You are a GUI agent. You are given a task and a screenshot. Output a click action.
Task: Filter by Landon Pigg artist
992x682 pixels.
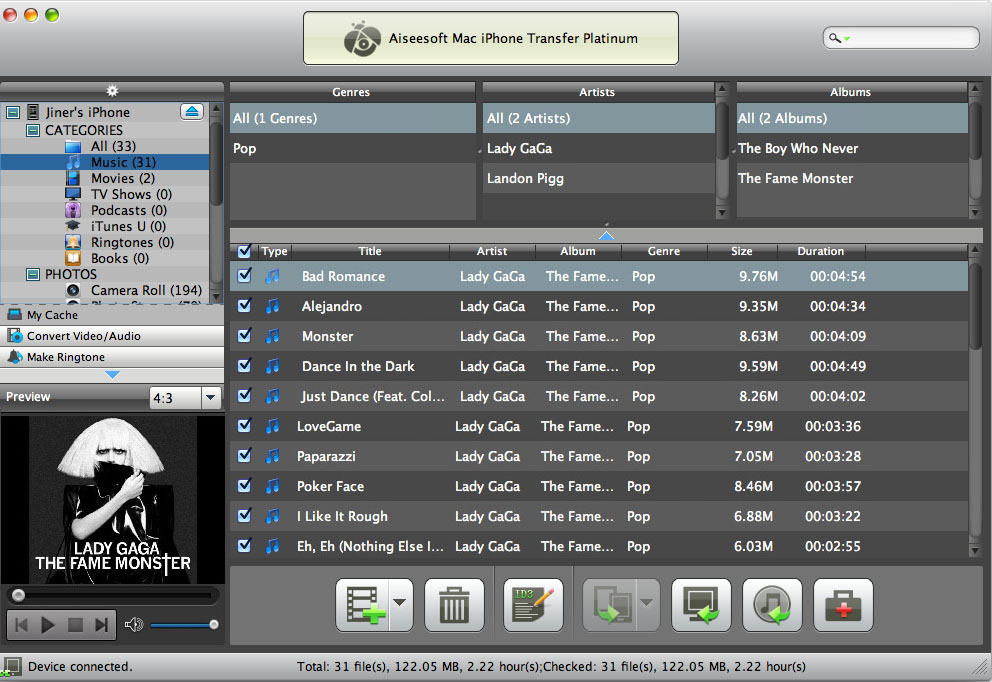(598, 178)
